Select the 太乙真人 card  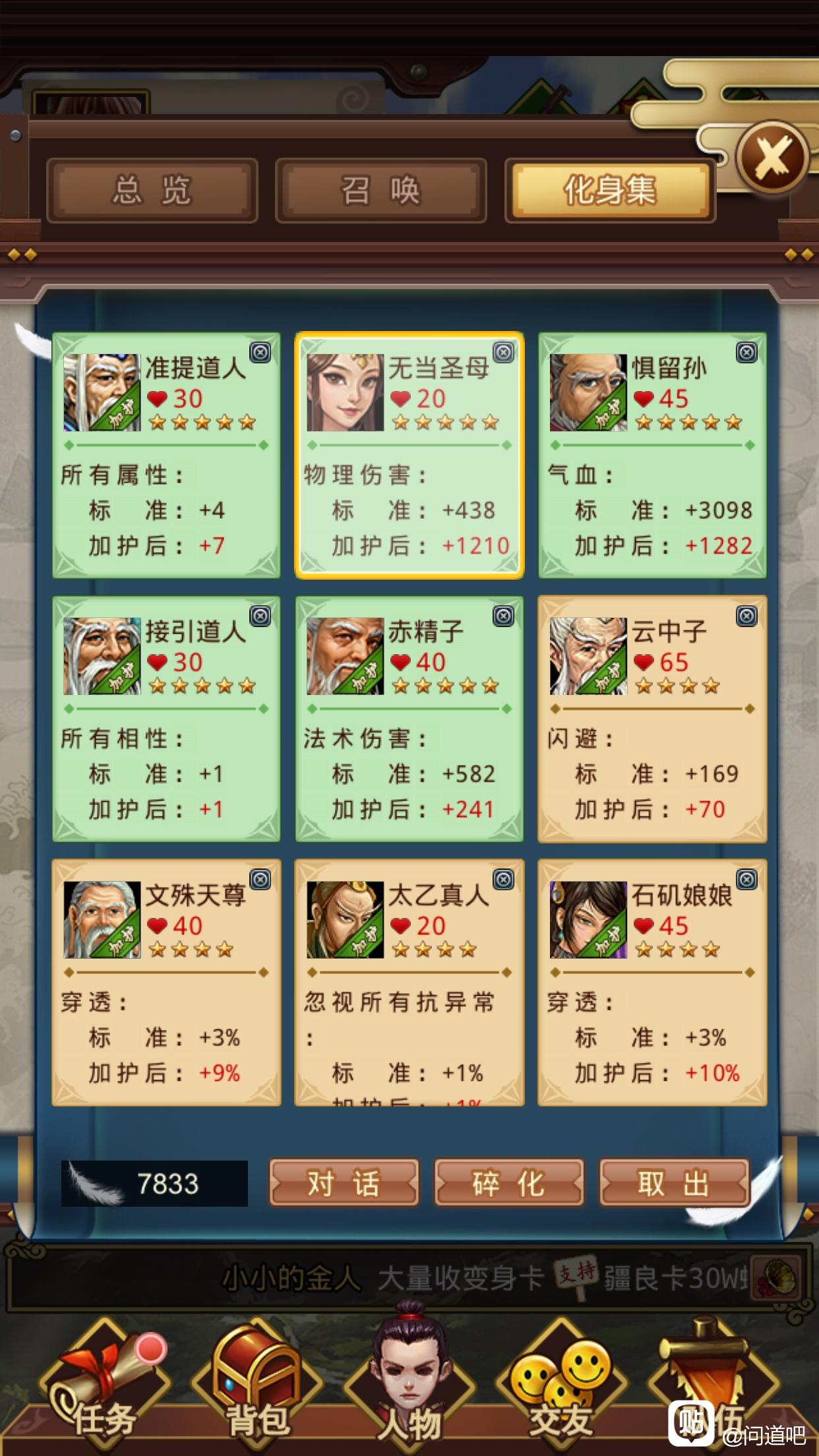(x=409, y=983)
